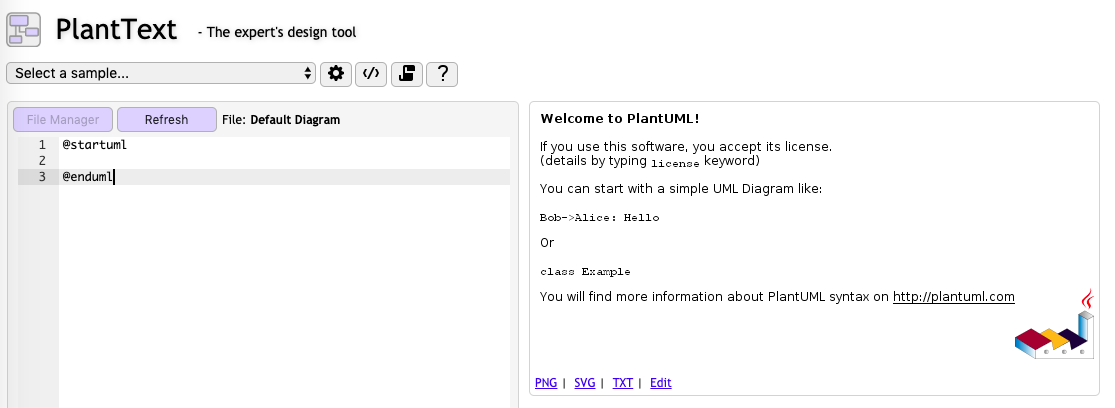Open the SVG version of the diagram
The width and height of the screenshot is (1115, 408).
tap(584, 383)
